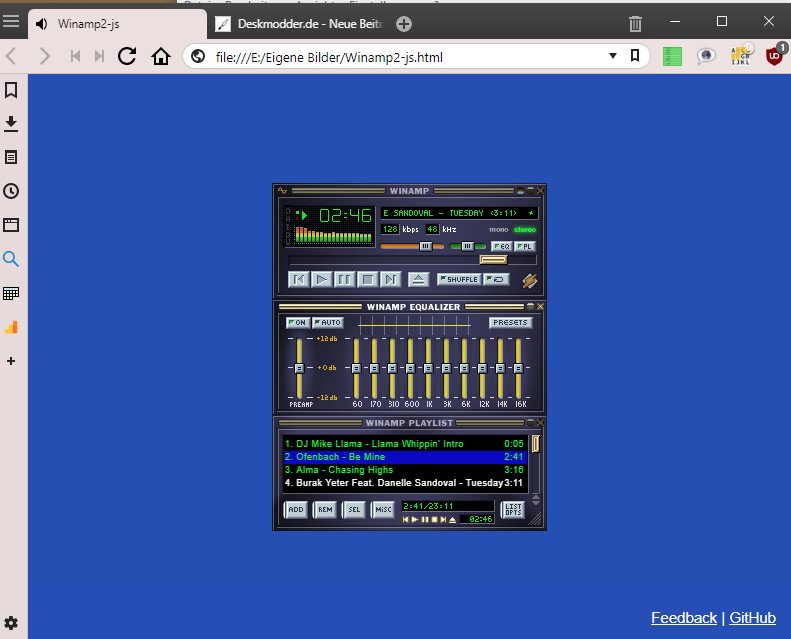Expand the address bar dropdown arrow
Screen dimensions: 791x639
pos(612,56)
